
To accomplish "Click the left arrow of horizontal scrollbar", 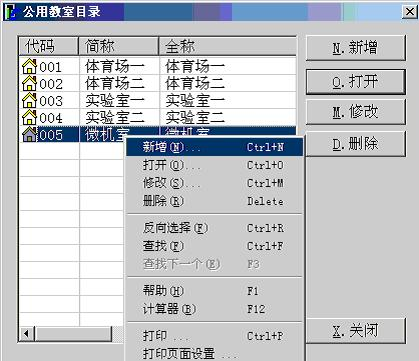I will 27,333.
